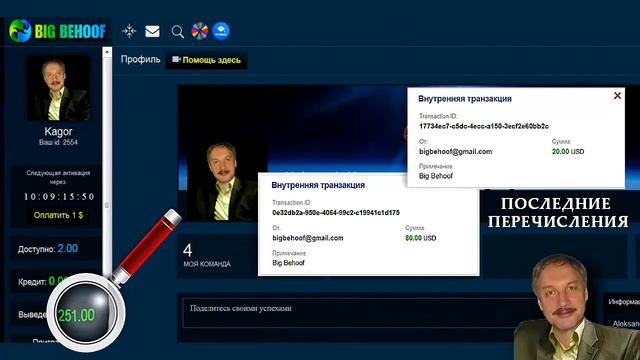Click the sidebar scrollbar up arrow
Screen dimensions: 640x360
(x=107, y=52)
